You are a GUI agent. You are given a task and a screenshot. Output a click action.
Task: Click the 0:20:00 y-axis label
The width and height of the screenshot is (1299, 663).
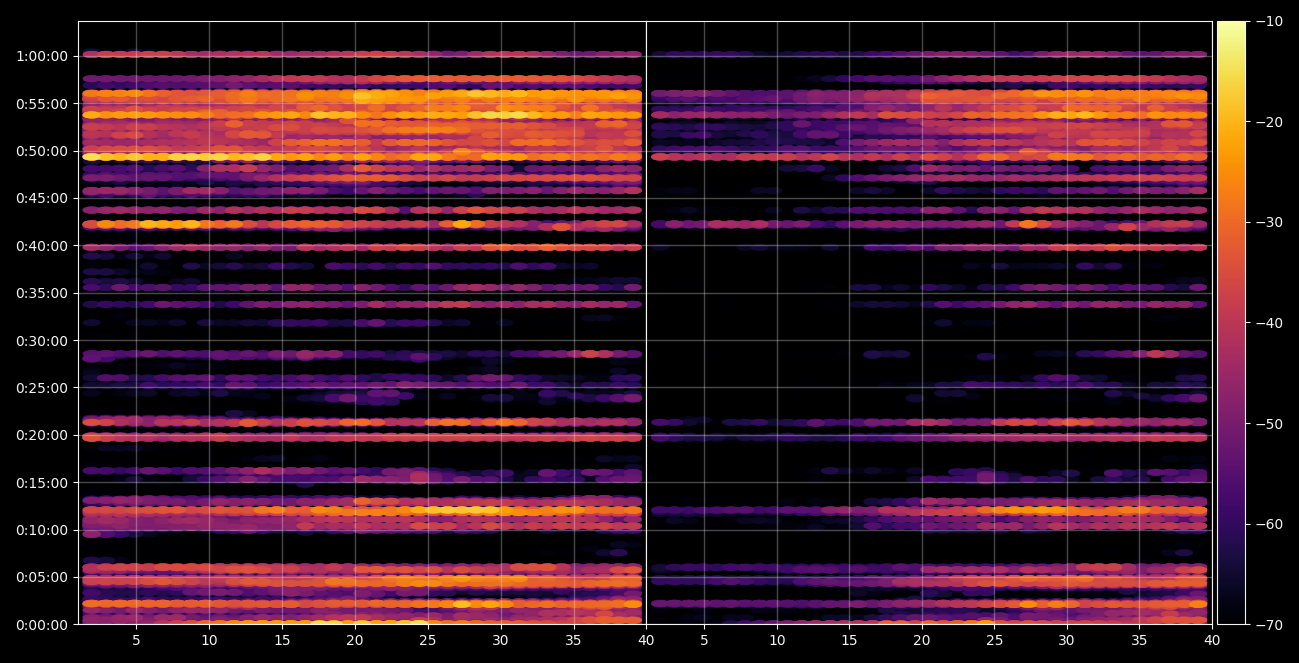click(41, 435)
